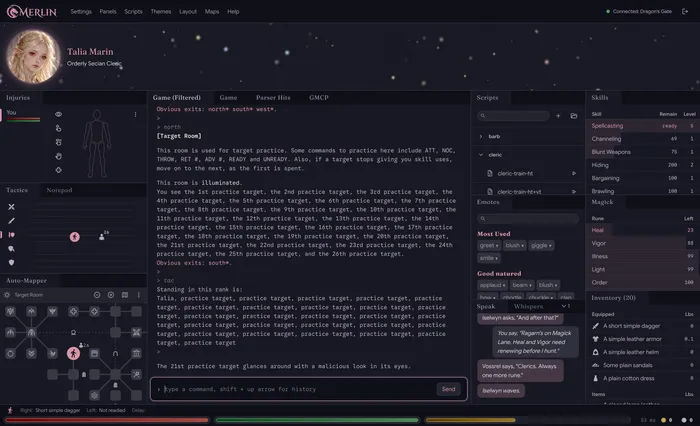This screenshot has width=700, height=426.
Task: Open the Help menu
Action: coord(233,12)
